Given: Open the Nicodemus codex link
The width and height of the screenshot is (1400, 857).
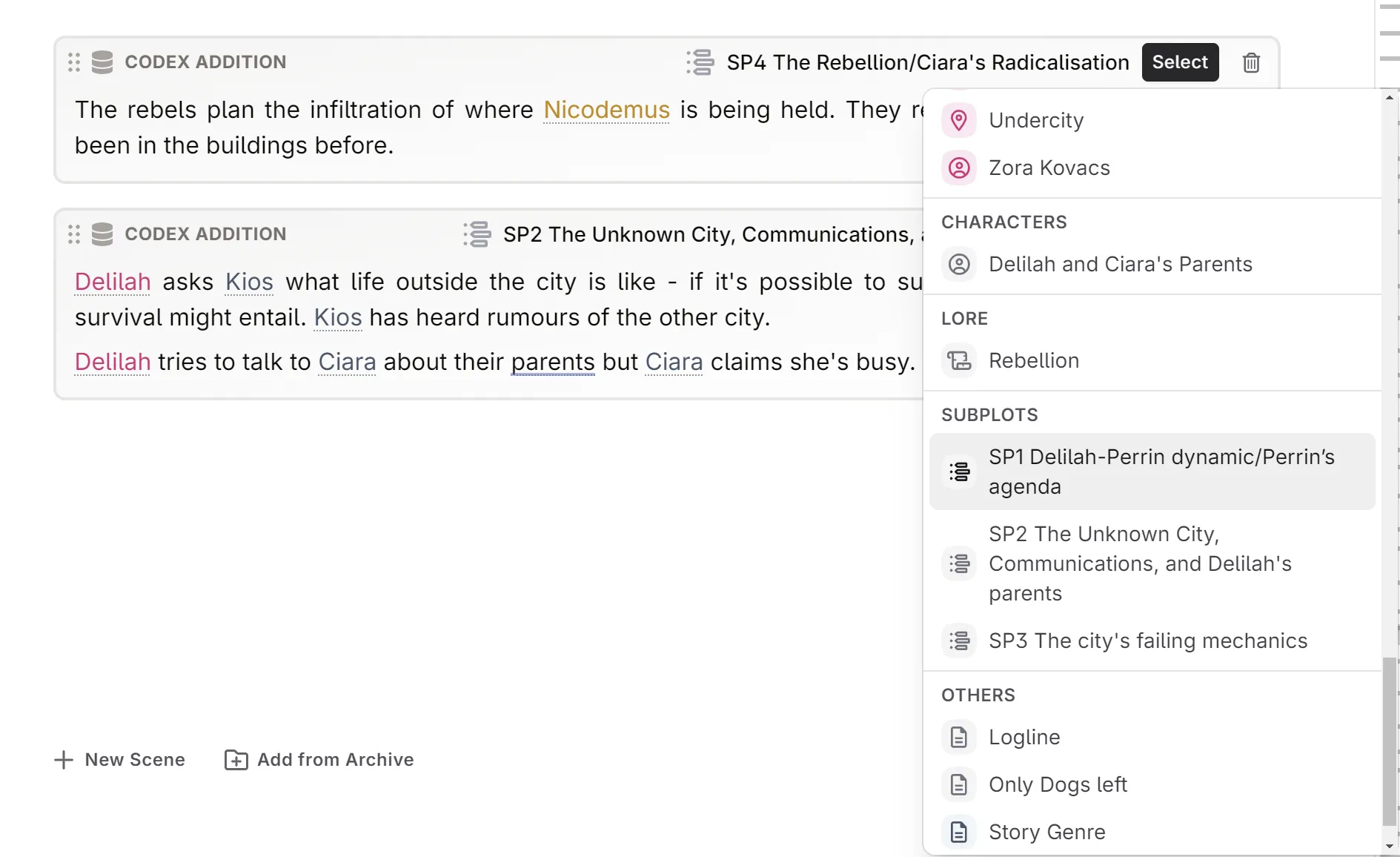Looking at the screenshot, I should [x=606, y=110].
